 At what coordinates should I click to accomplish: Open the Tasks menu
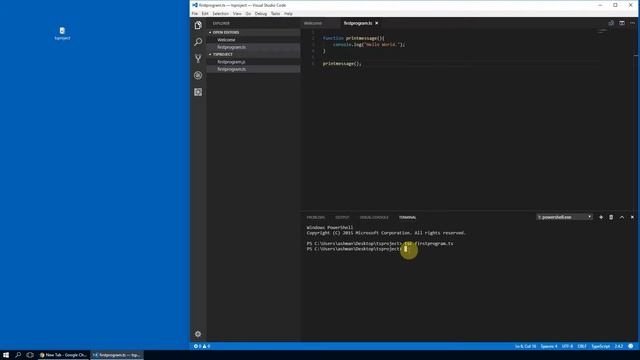tap(276, 13)
